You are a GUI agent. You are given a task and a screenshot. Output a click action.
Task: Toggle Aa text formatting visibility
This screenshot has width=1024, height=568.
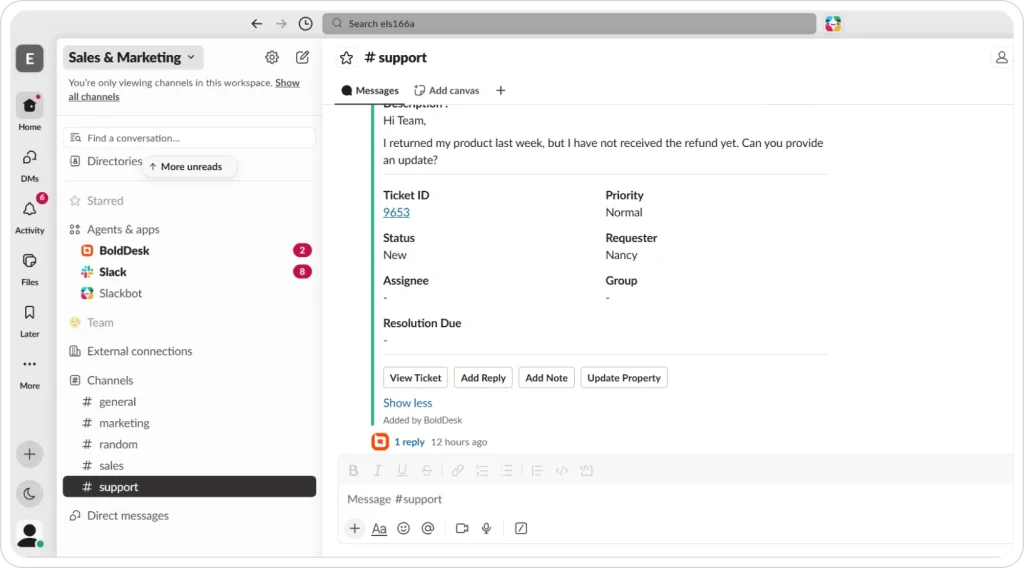click(379, 529)
